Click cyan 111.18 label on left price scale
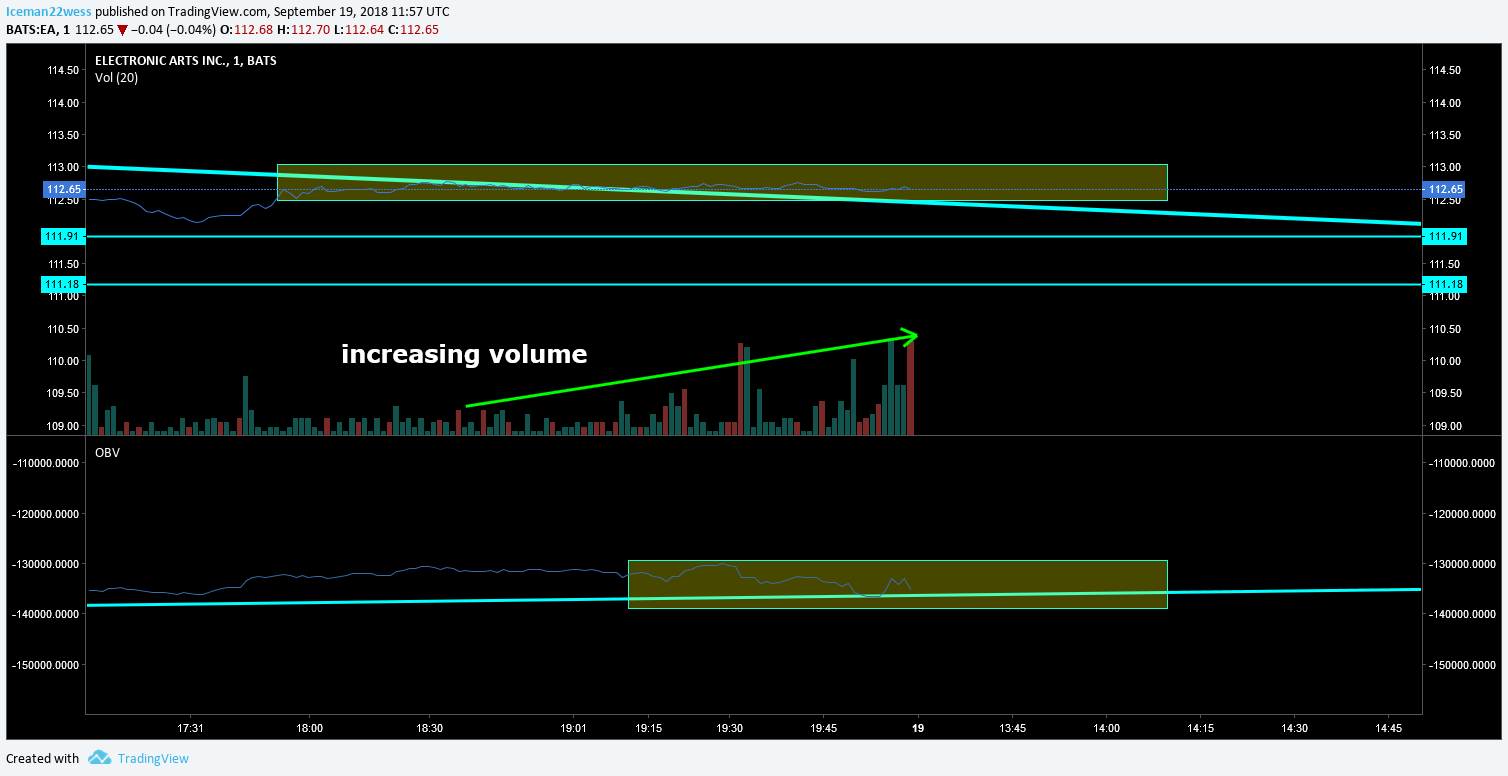The width and height of the screenshot is (1508, 776). [x=63, y=285]
